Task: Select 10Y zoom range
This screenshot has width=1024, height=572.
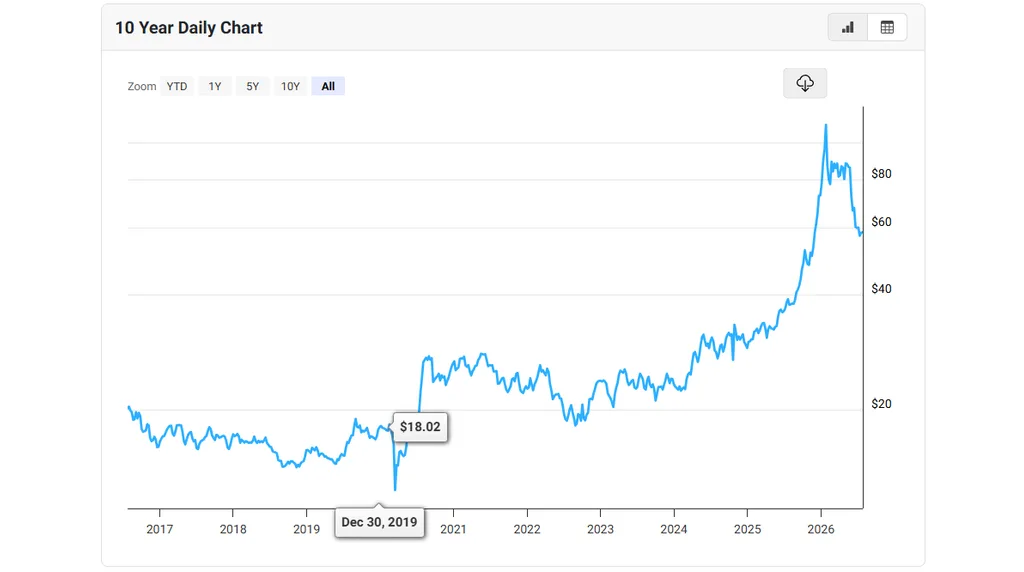Action: point(291,86)
